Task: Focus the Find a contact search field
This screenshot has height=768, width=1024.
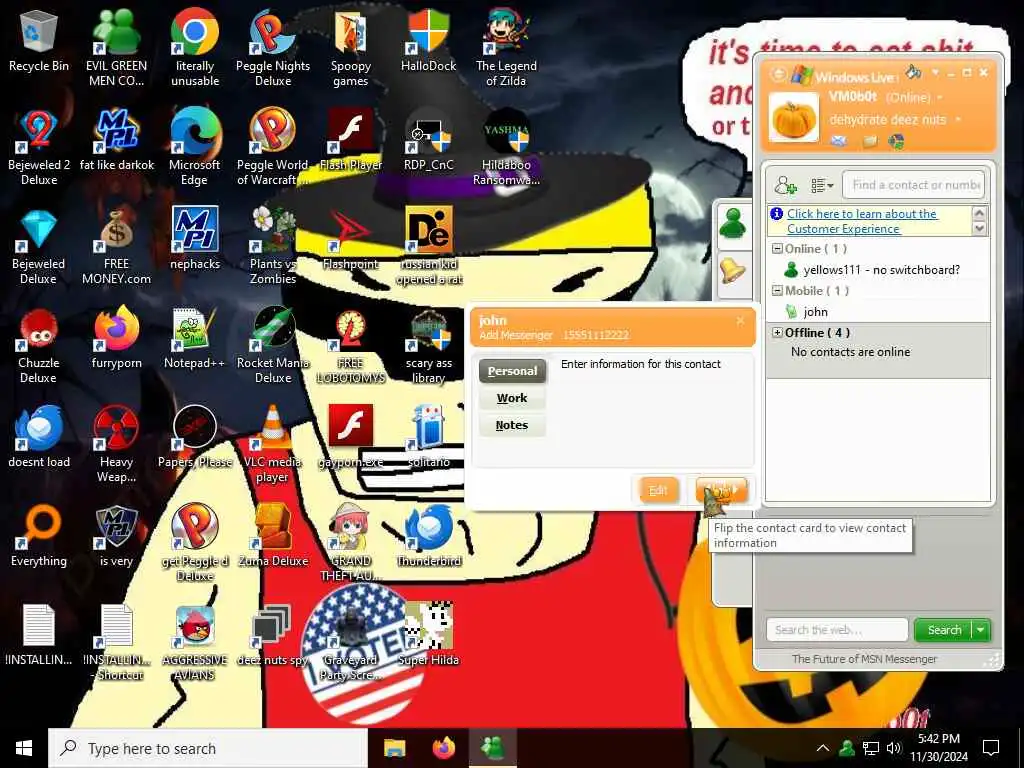Action: tap(914, 185)
